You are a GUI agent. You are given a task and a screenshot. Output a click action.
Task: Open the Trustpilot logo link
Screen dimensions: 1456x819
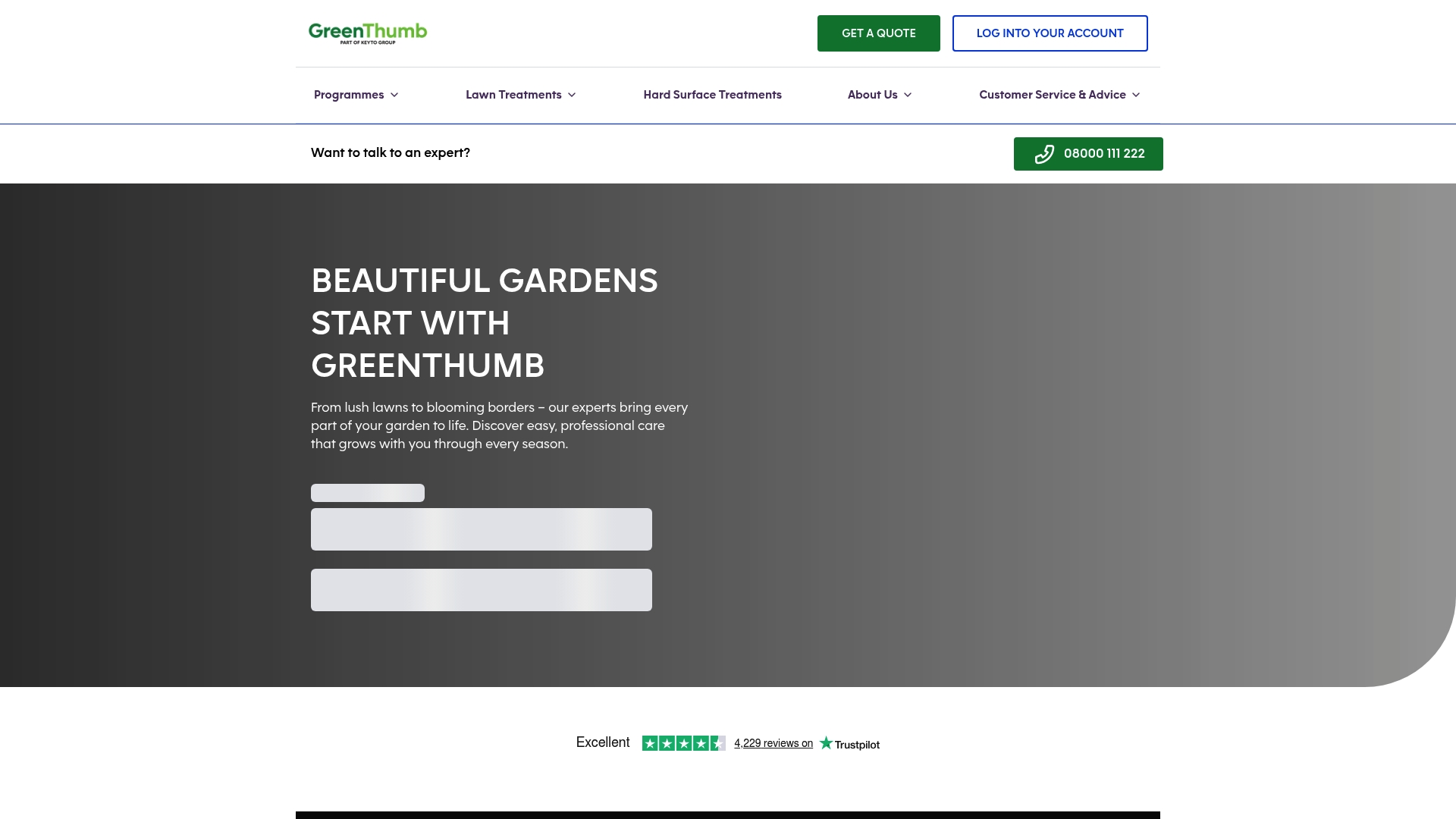tap(849, 744)
